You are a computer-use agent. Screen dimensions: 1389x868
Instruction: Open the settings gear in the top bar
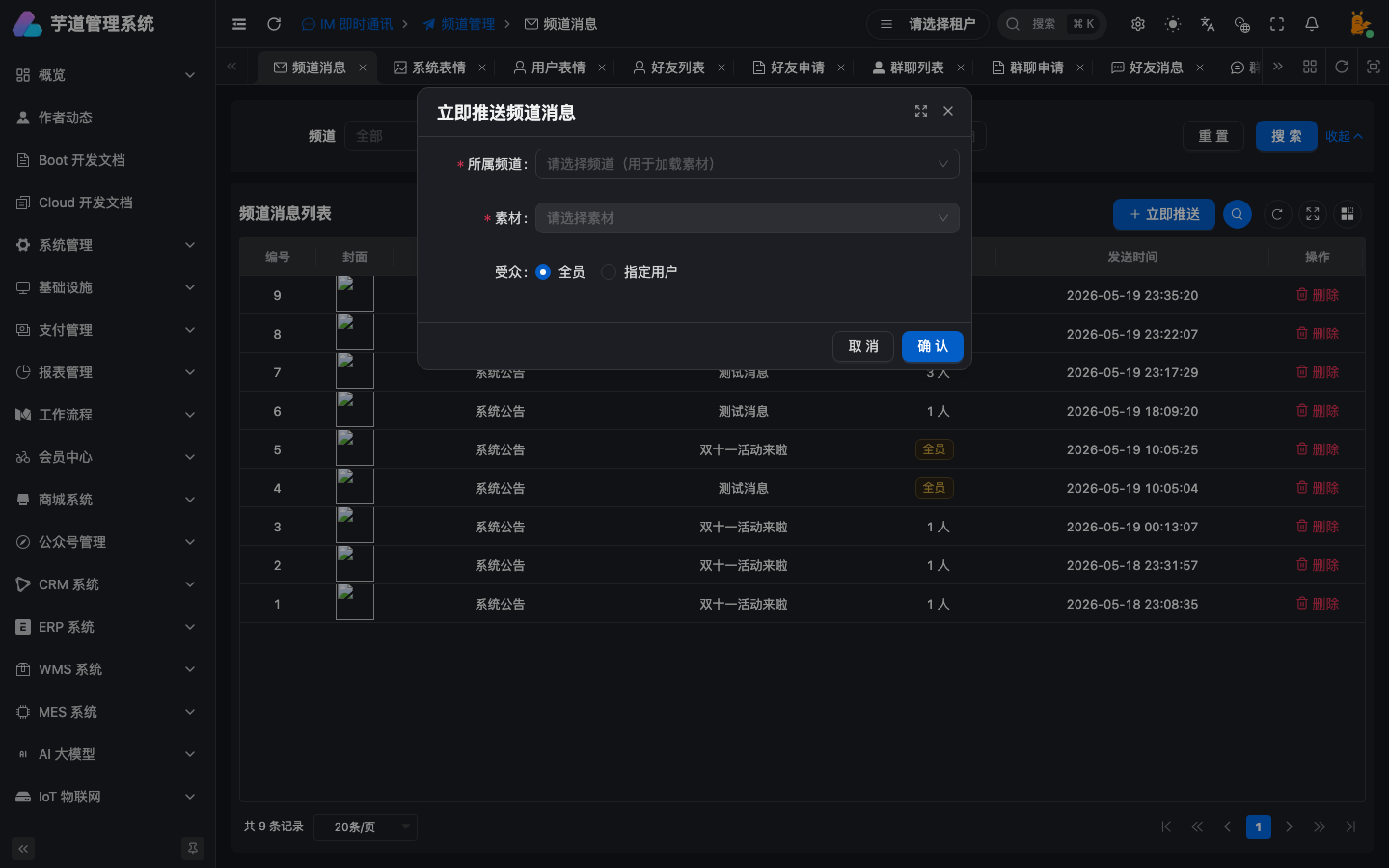click(1138, 24)
